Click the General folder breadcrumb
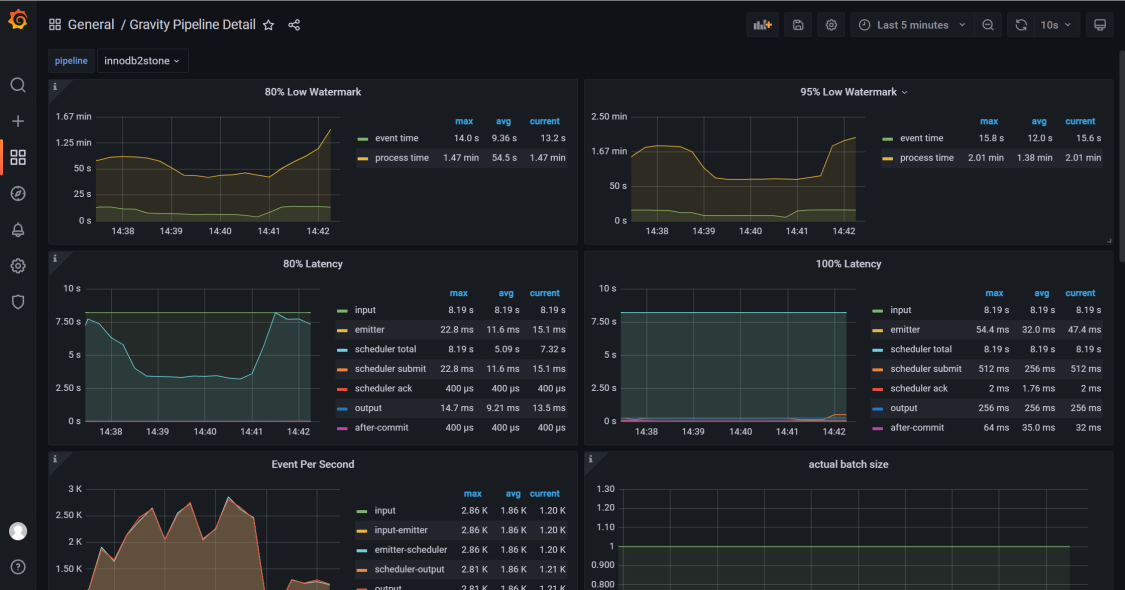This screenshot has height=590, width=1125. (x=90, y=25)
